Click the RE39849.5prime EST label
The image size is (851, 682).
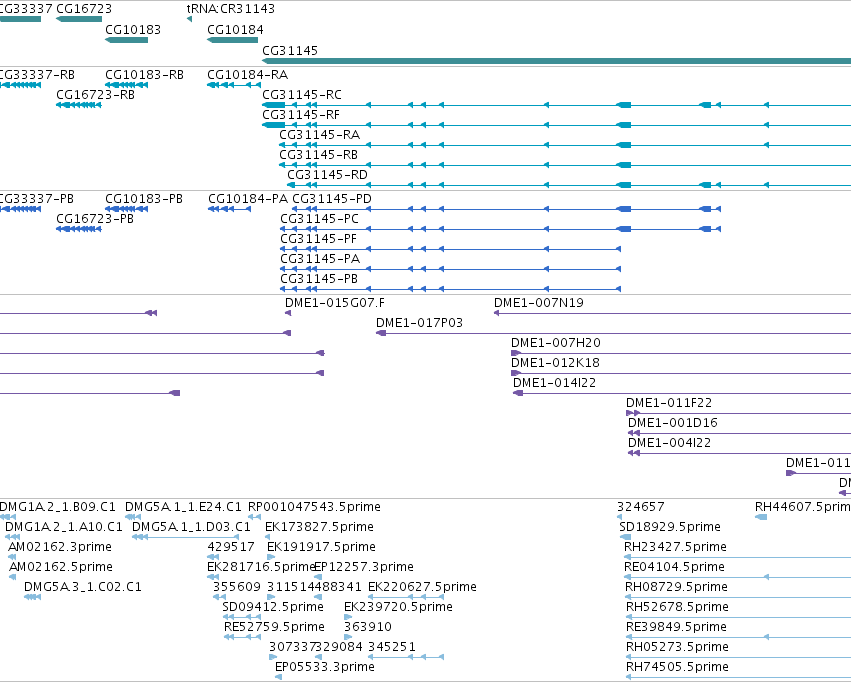[676, 627]
